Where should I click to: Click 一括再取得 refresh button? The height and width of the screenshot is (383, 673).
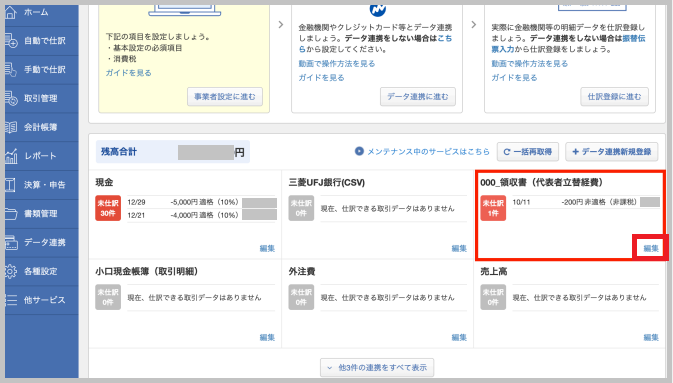pyautogui.click(x=528, y=152)
